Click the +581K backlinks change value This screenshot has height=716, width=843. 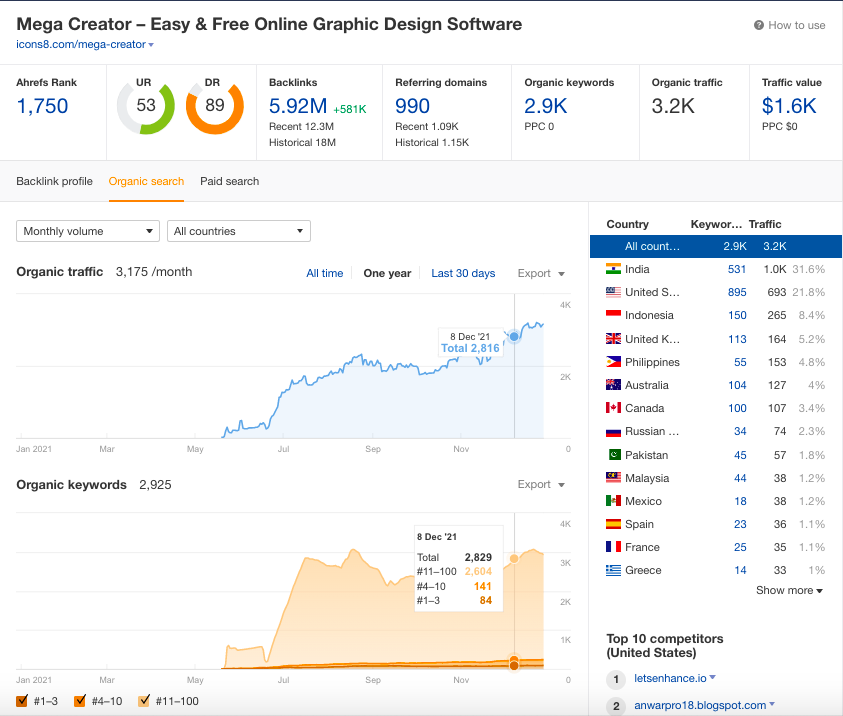click(350, 109)
